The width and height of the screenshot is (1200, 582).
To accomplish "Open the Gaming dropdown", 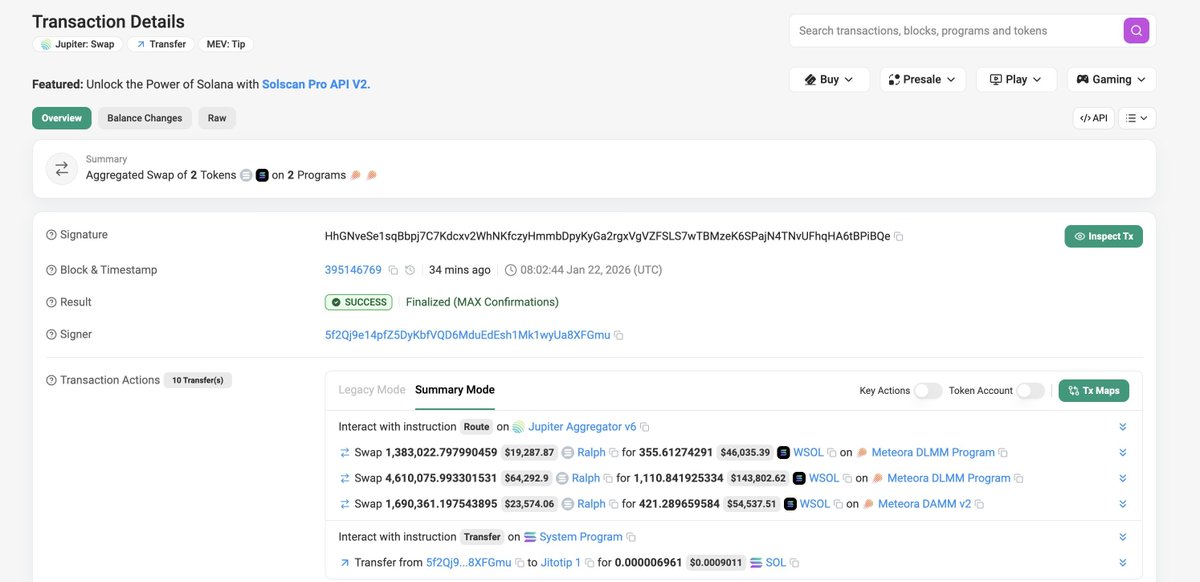I will click(1112, 80).
